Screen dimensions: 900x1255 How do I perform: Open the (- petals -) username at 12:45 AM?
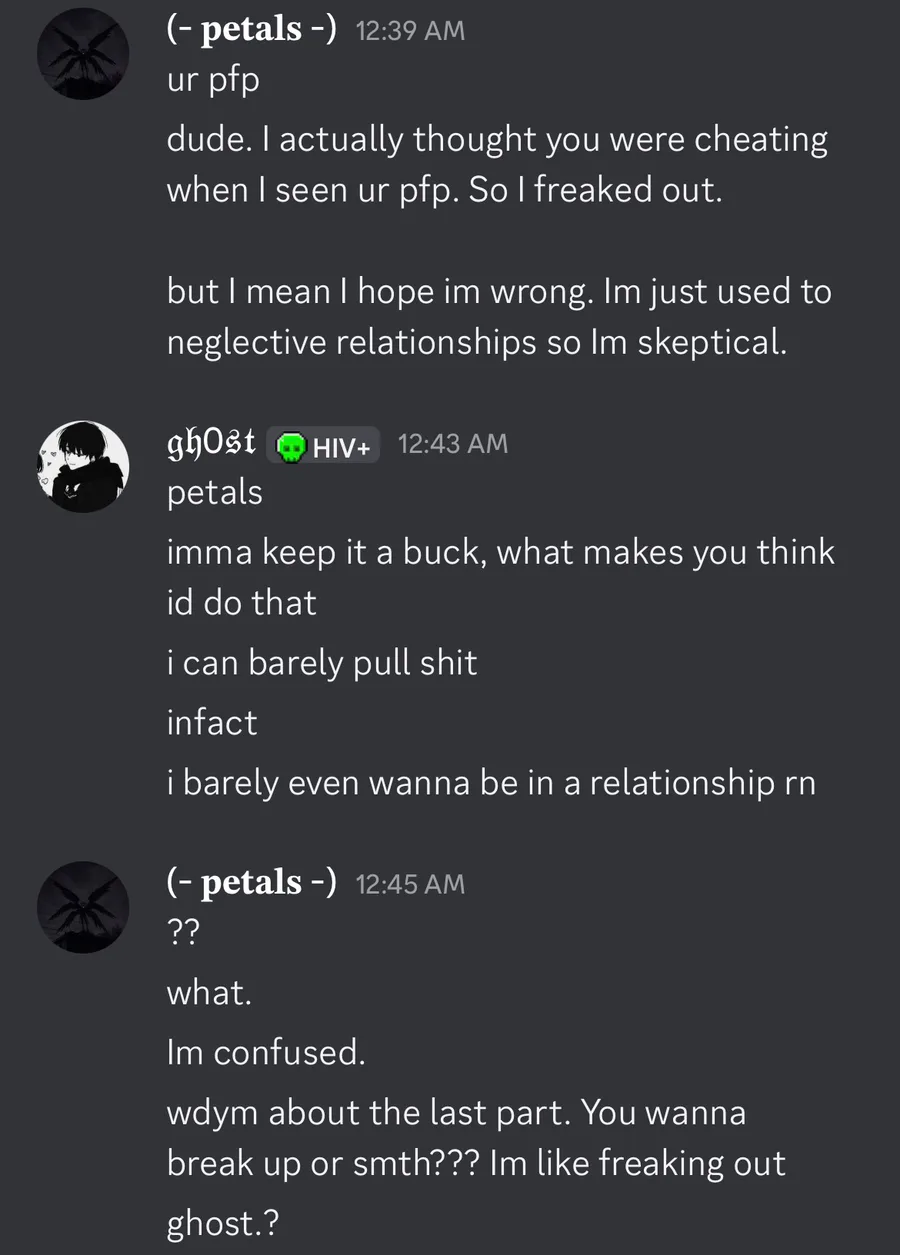(251, 883)
